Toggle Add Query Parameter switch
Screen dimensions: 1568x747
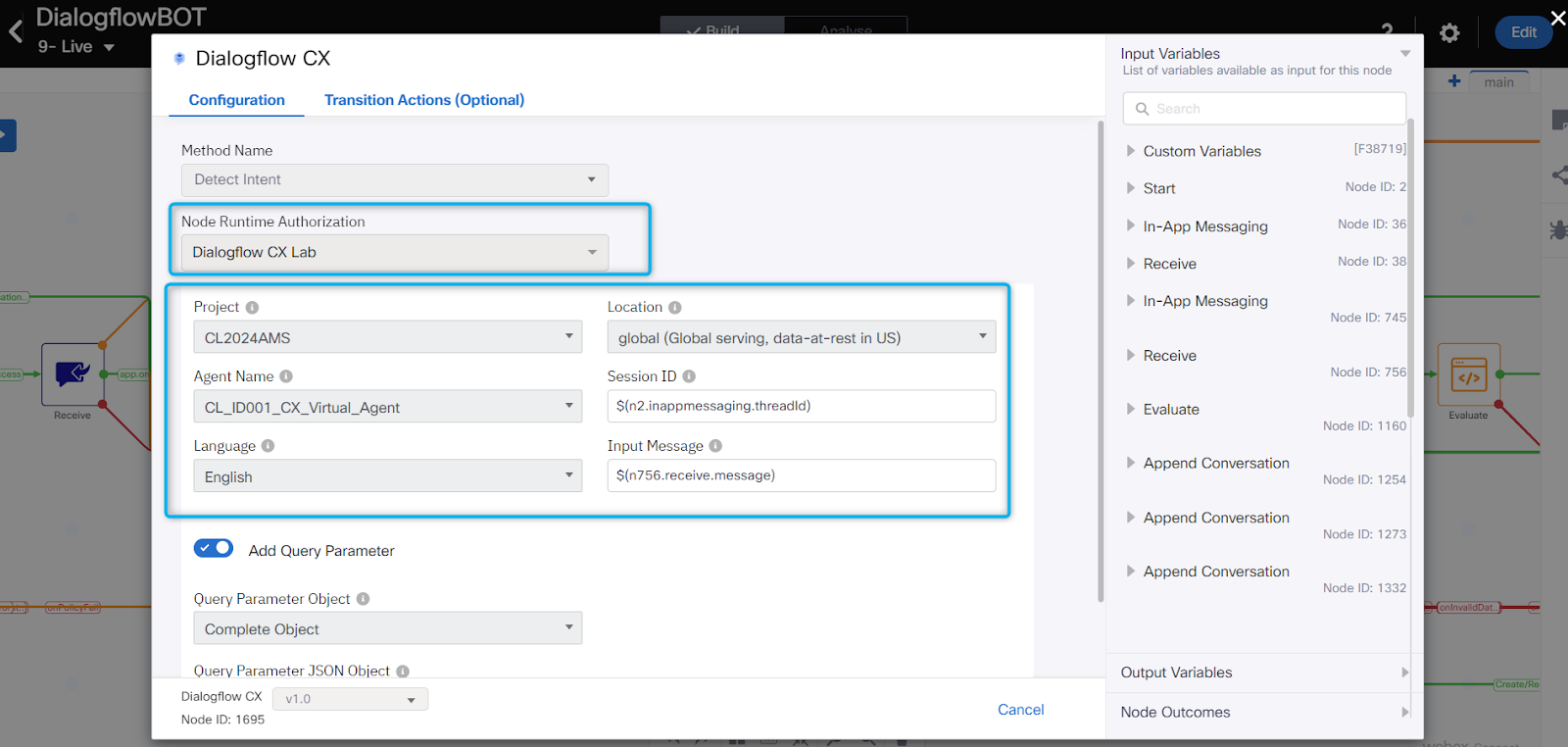coord(214,548)
